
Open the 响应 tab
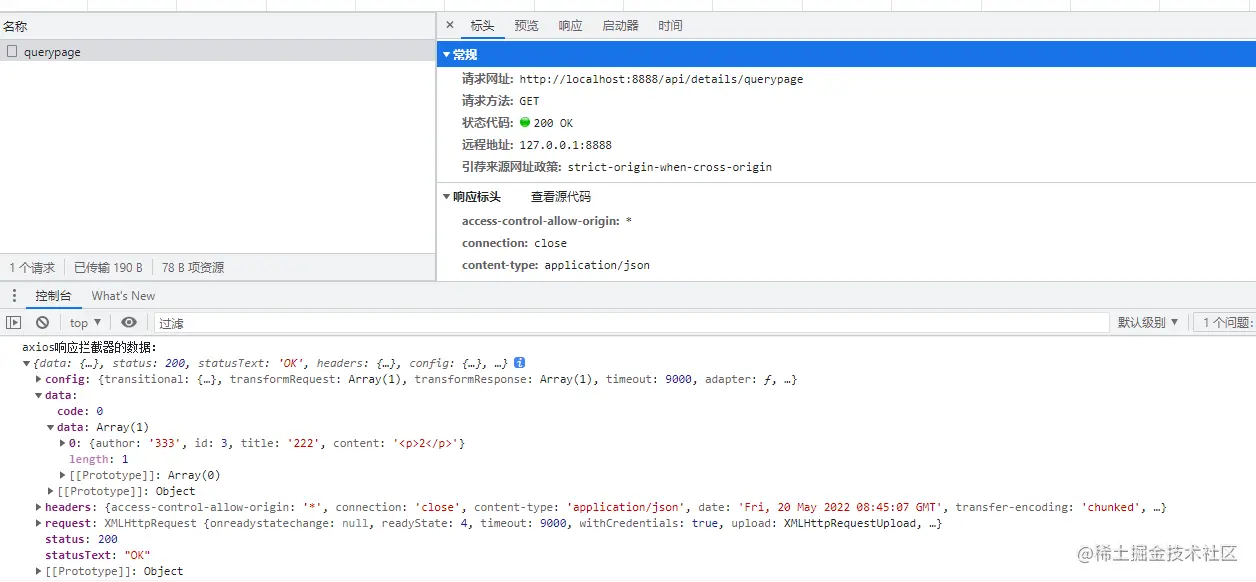coord(570,26)
